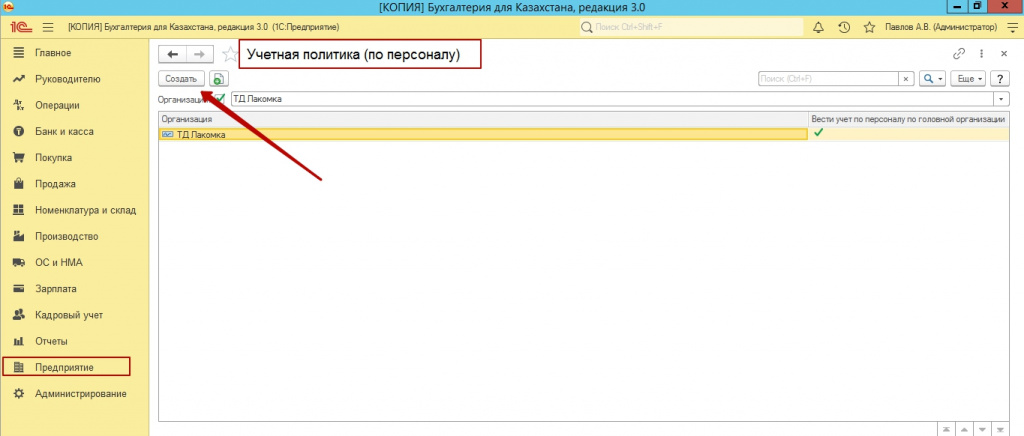Open the history clock icon
This screenshot has height=436, width=1024.
click(x=844, y=27)
